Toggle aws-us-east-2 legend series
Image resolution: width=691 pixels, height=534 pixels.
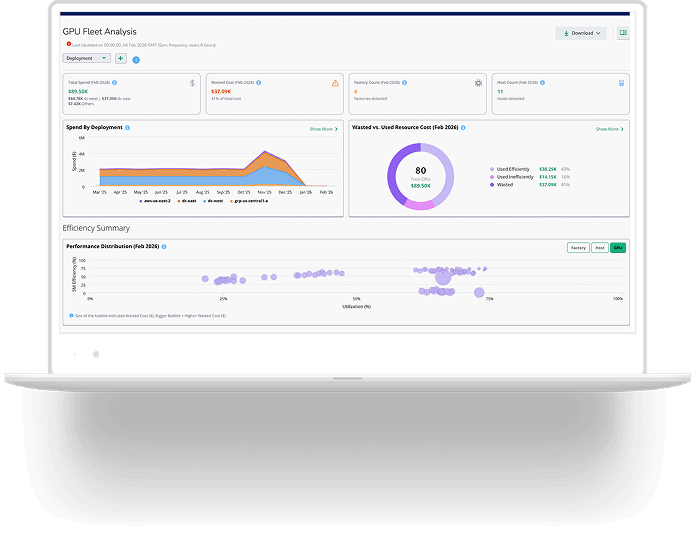[x=155, y=201]
